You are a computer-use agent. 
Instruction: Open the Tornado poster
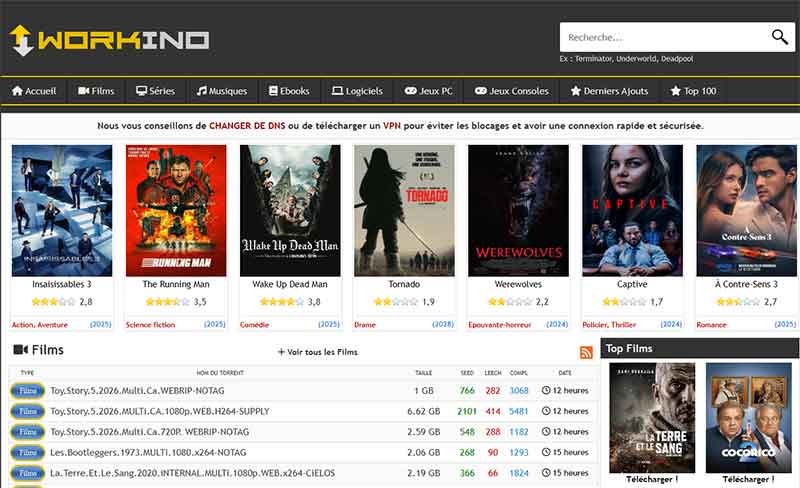tap(404, 210)
